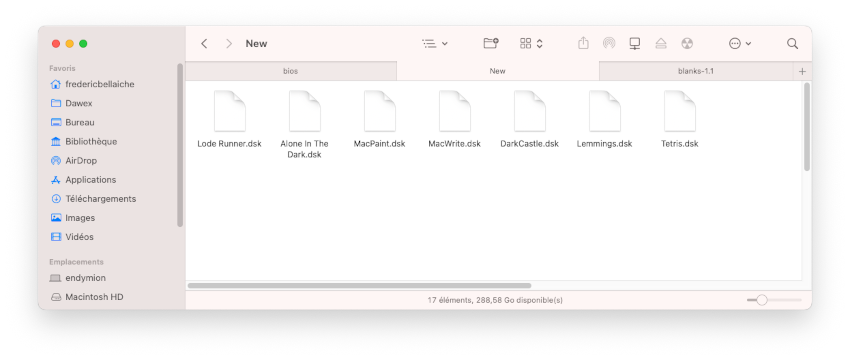Click the New folder title in toolbar
This screenshot has width=850, height=360.
click(256, 44)
